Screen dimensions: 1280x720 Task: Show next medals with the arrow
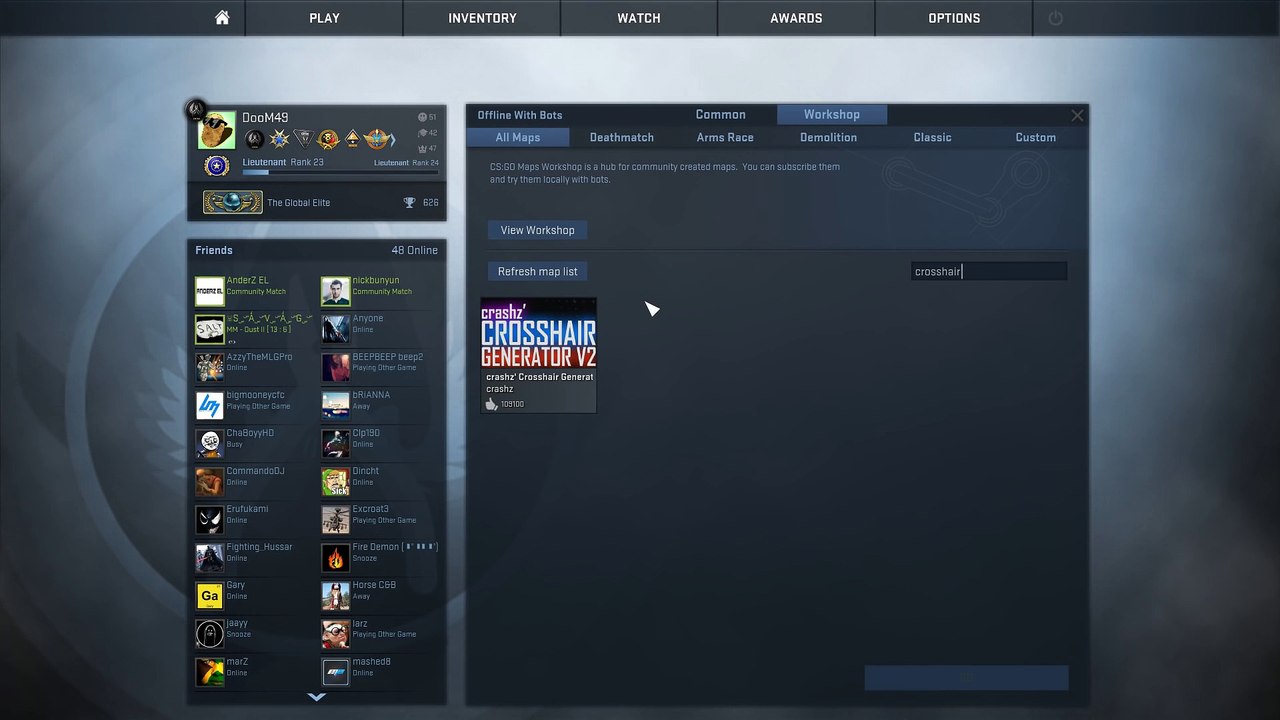(x=393, y=139)
